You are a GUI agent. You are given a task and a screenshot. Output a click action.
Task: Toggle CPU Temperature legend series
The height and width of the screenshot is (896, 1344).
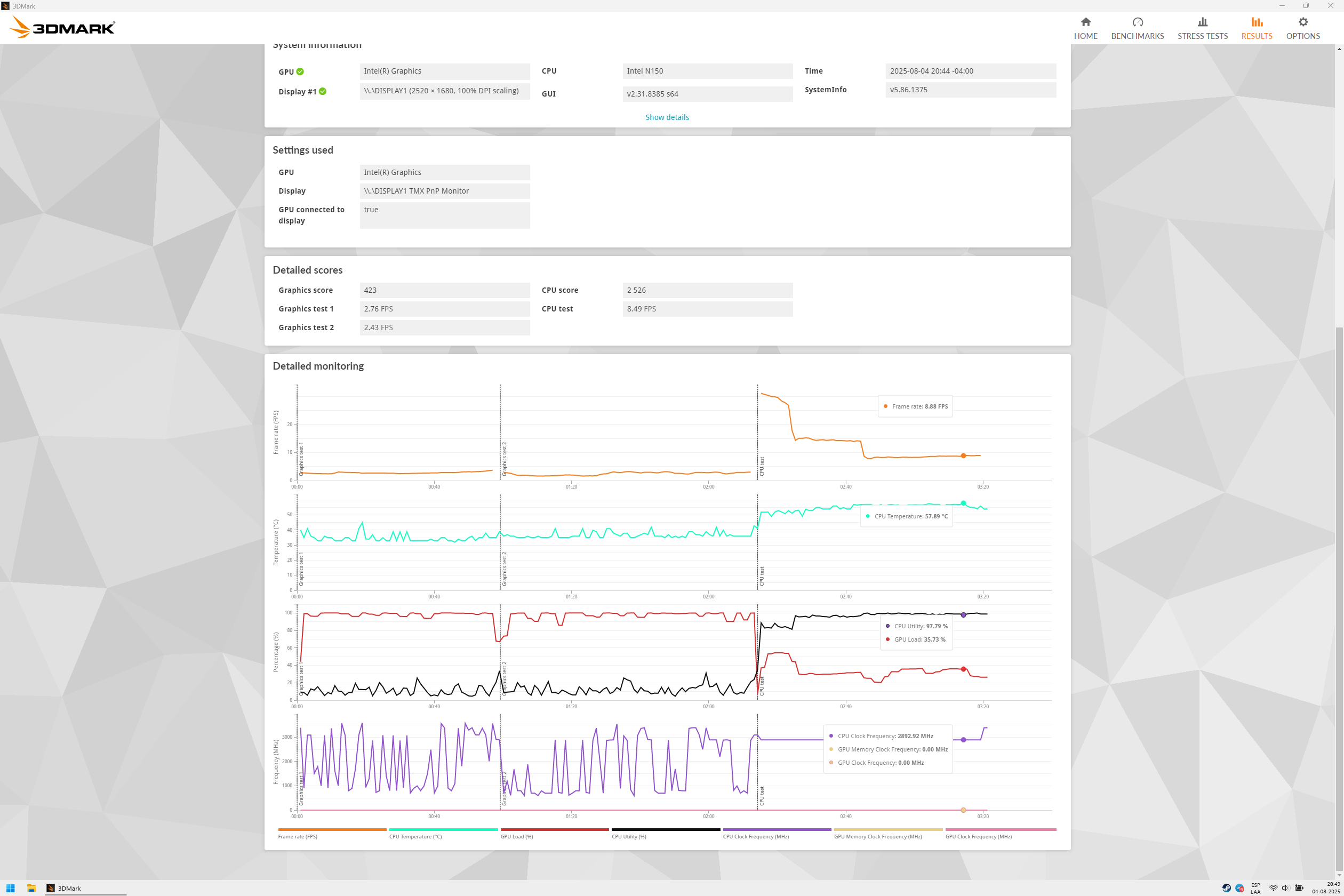[415, 837]
